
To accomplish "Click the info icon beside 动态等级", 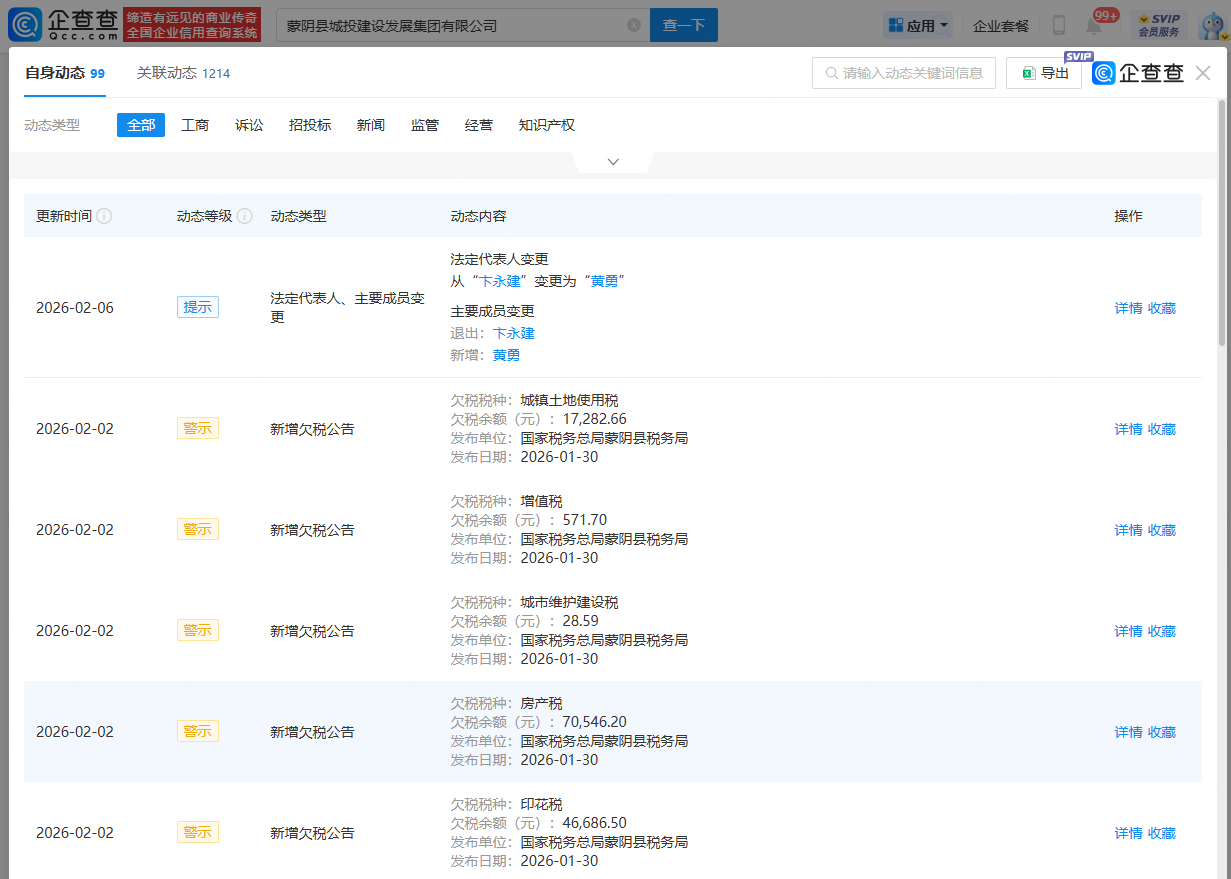I will pos(245,216).
